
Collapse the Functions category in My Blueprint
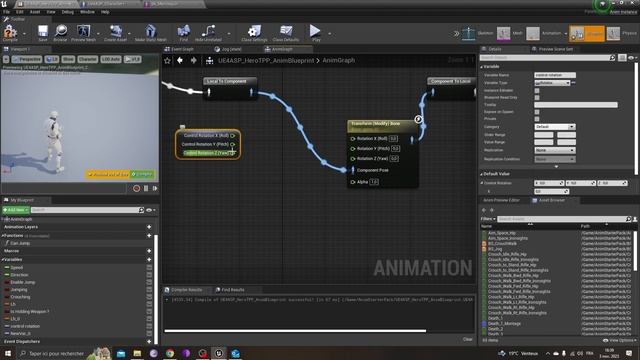[x=3, y=236]
